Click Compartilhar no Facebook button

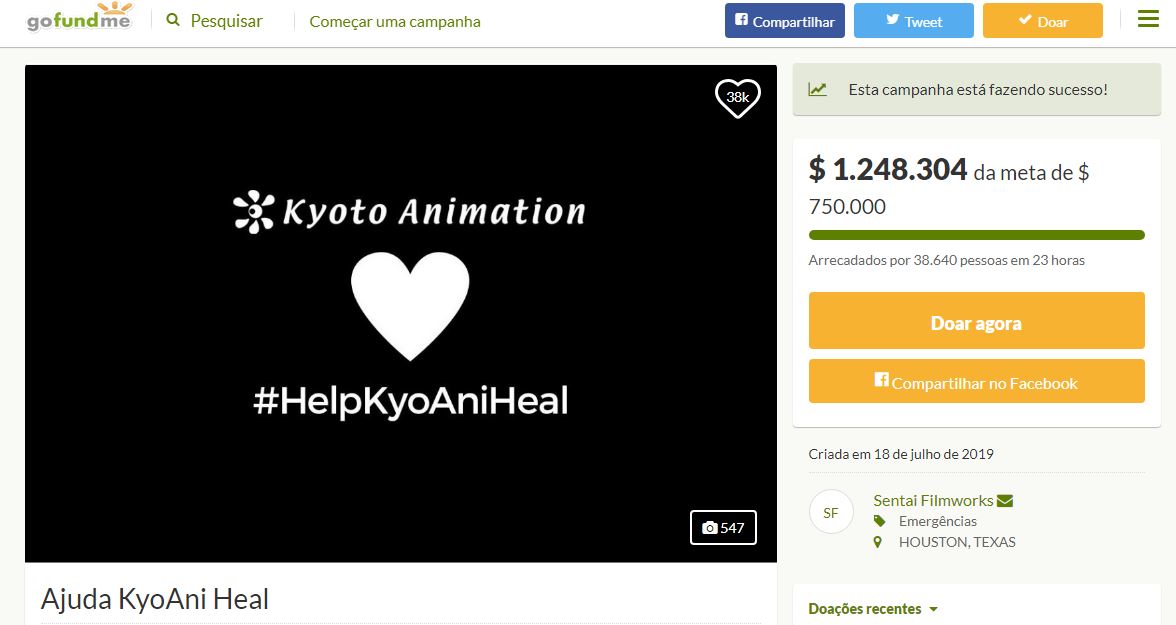(976, 381)
